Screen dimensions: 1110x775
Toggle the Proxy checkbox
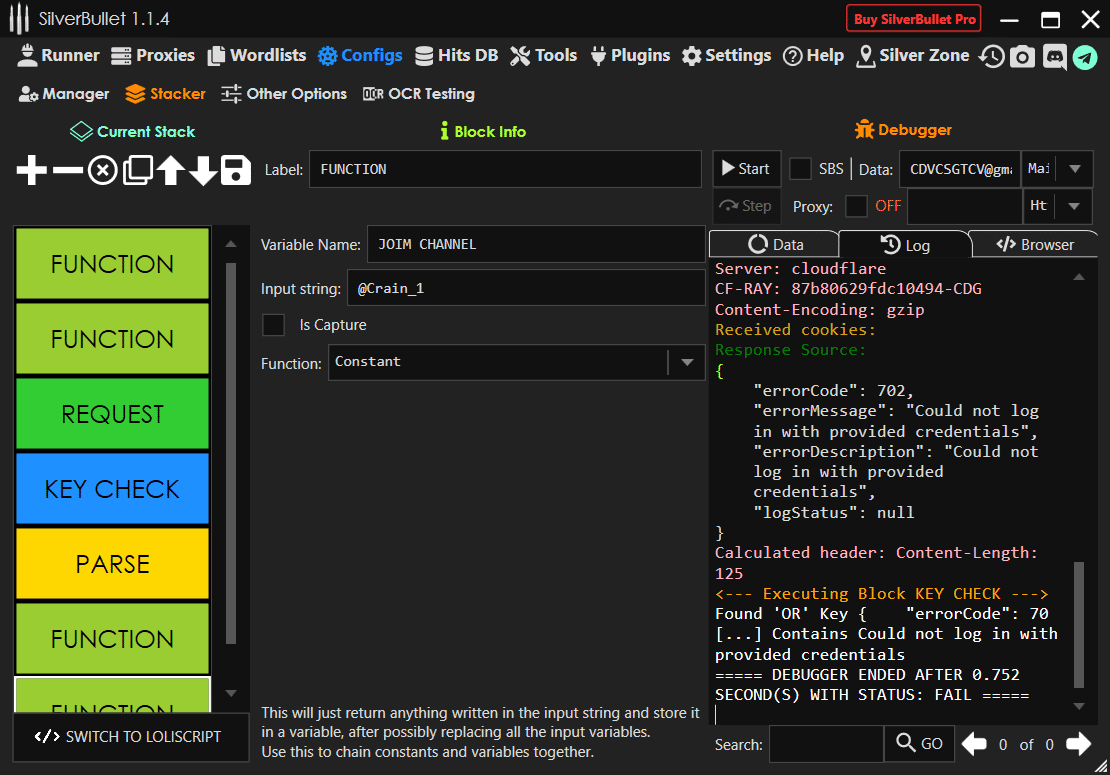point(856,206)
